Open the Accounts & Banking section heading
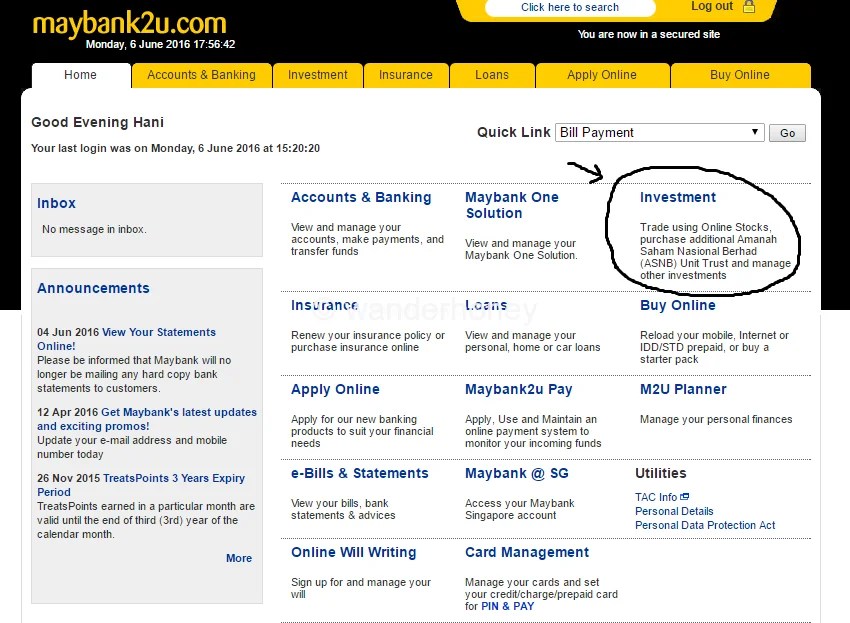This screenshot has height=623, width=850. (361, 197)
